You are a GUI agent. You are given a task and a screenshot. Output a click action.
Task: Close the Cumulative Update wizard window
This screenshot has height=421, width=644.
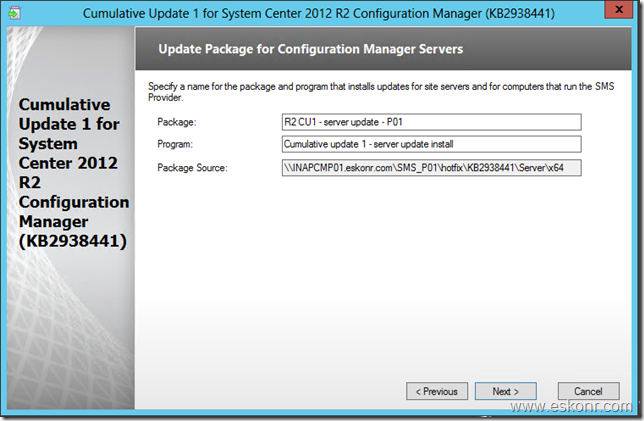(619, 9)
